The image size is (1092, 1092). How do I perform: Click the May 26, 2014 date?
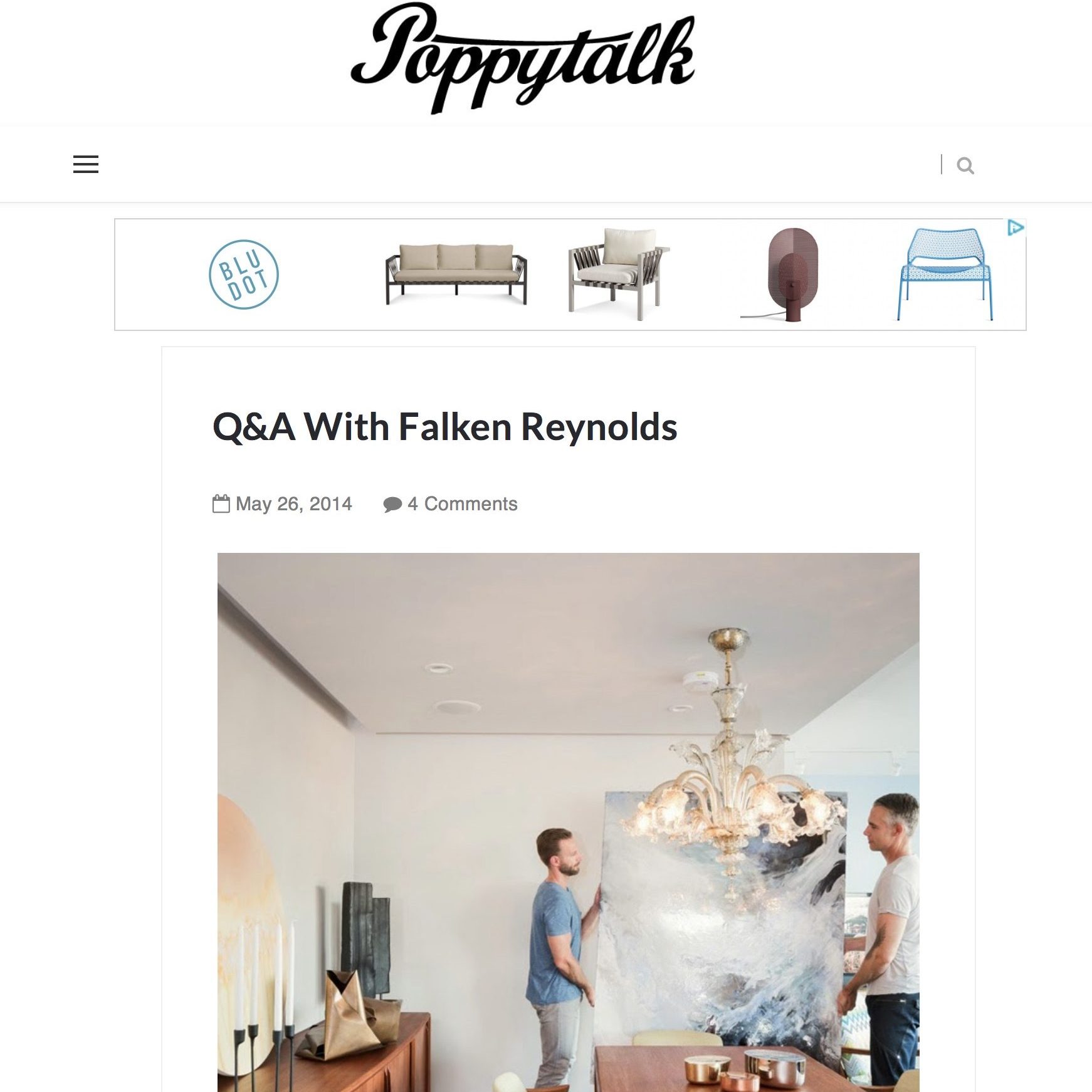(294, 504)
